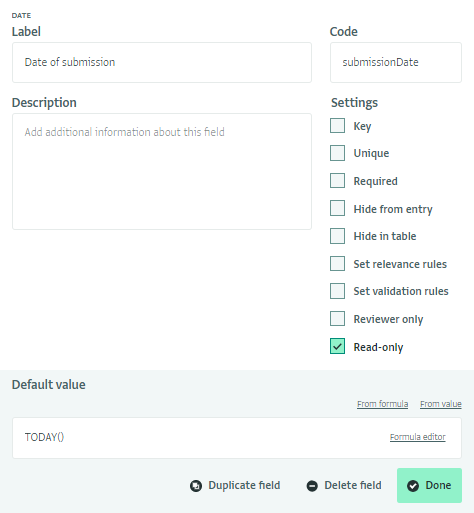
Task: Click the Code field submissionDate
Action: pos(396,62)
